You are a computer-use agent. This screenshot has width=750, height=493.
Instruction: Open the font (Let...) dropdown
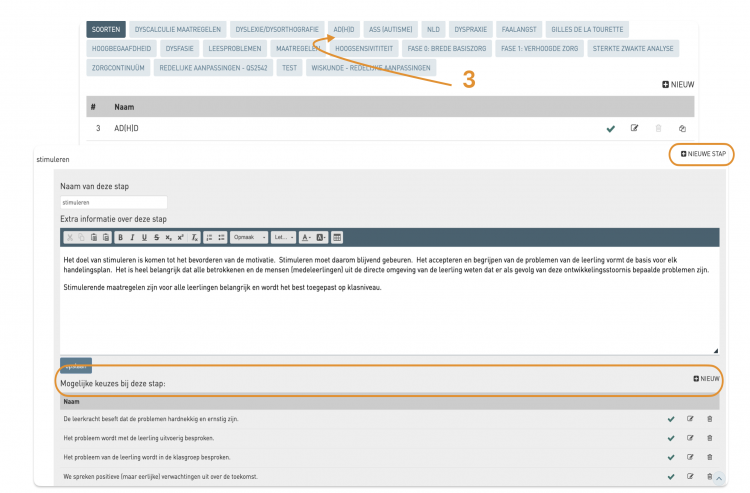283,237
